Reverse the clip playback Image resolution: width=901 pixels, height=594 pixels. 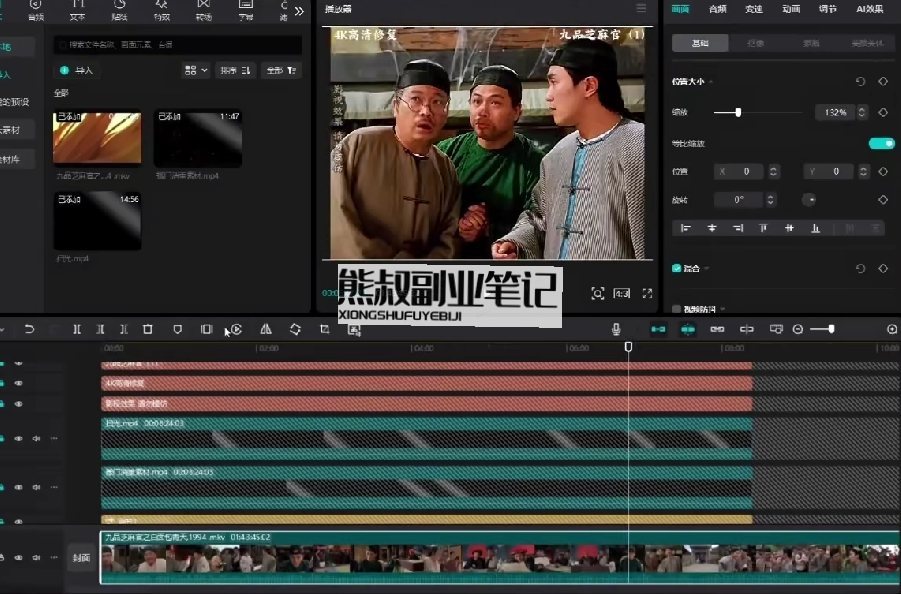236,329
